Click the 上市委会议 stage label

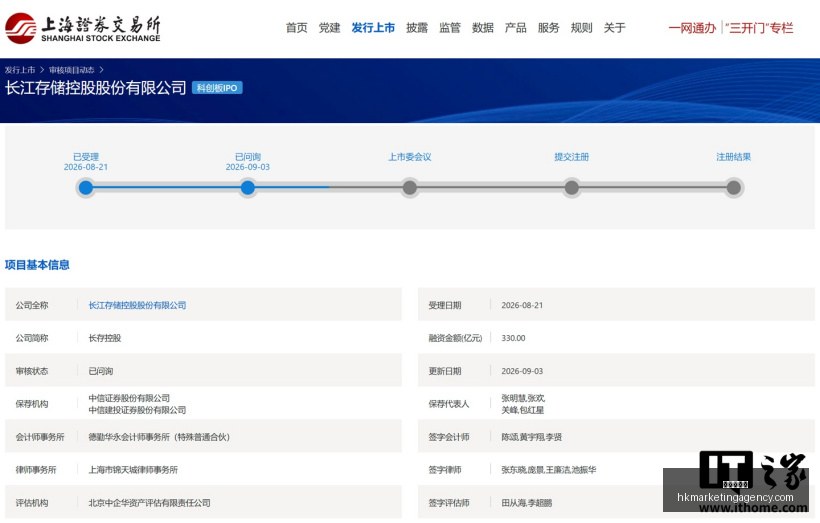point(410,157)
